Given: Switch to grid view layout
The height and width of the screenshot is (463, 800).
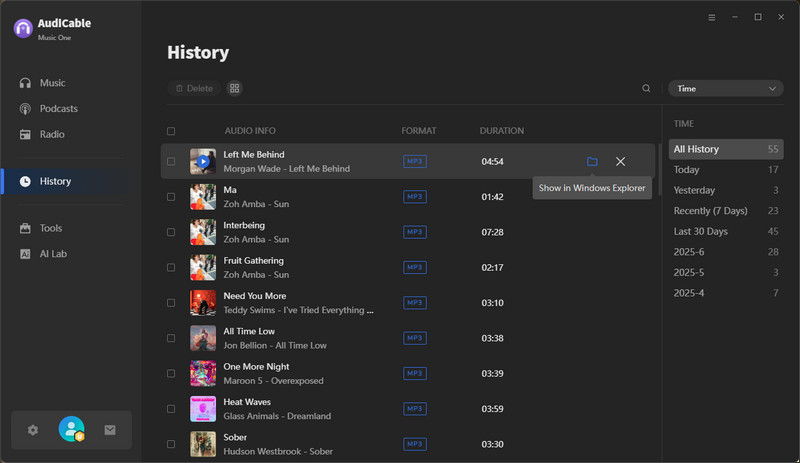Looking at the screenshot, I should coord(234,88).
